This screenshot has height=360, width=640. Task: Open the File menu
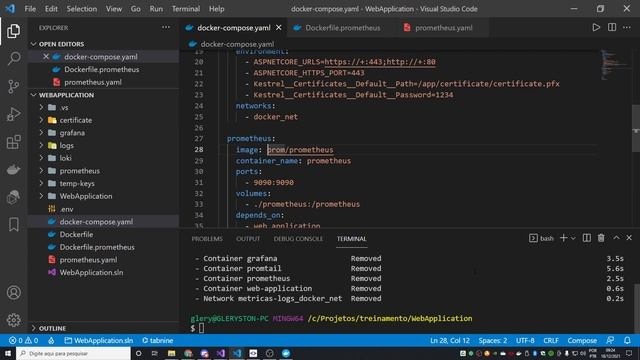30,9
